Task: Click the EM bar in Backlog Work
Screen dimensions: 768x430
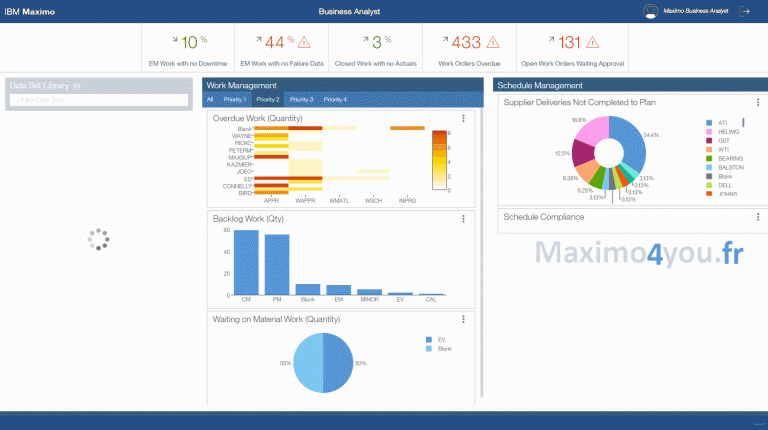Action: click(x=339, y=290)
